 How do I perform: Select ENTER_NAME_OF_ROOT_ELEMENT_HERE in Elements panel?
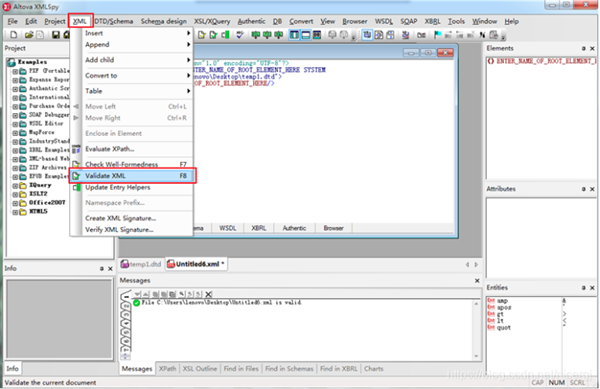coord(541,61)
